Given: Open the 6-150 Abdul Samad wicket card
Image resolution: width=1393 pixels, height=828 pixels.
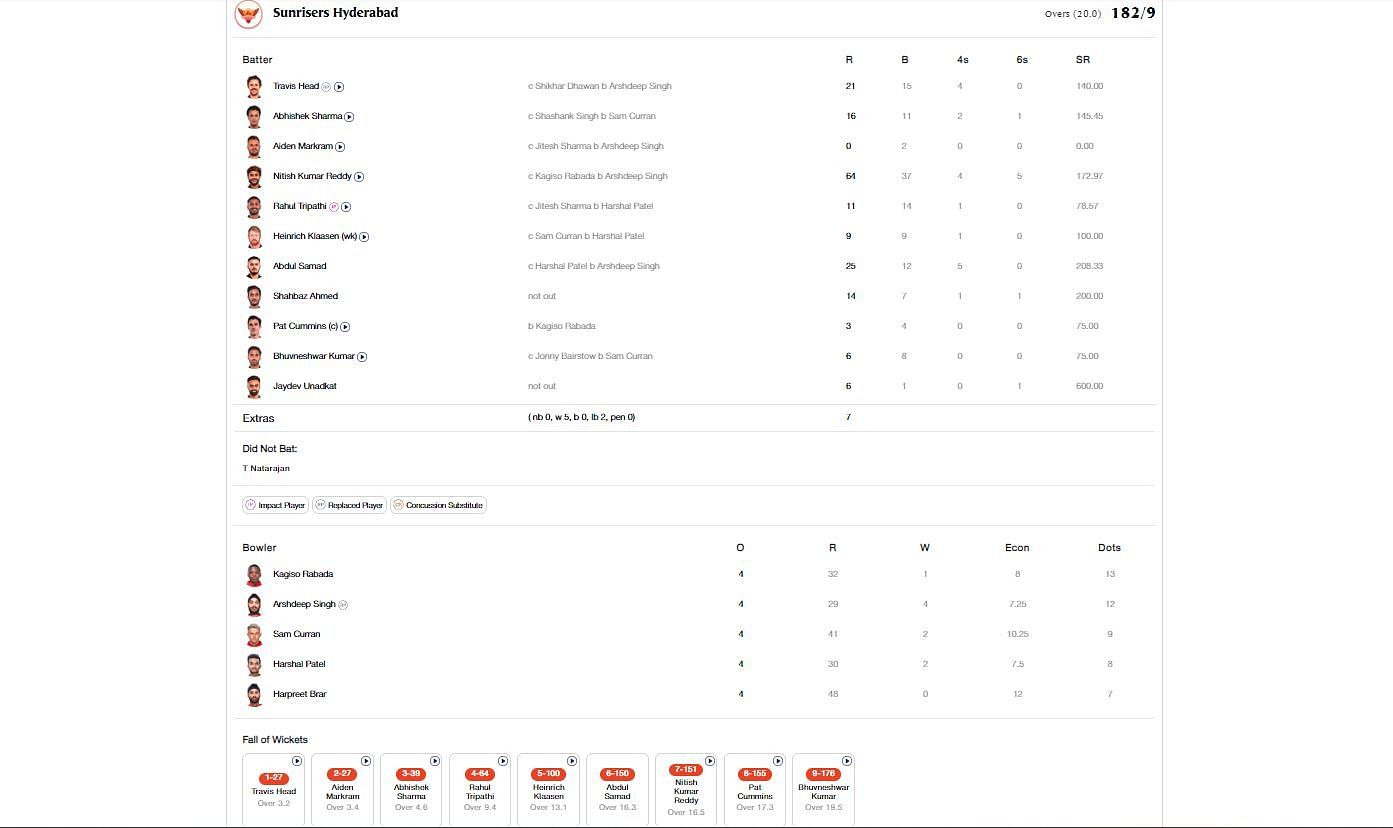Looking at the screenshot, I should (x=617, y=790).
